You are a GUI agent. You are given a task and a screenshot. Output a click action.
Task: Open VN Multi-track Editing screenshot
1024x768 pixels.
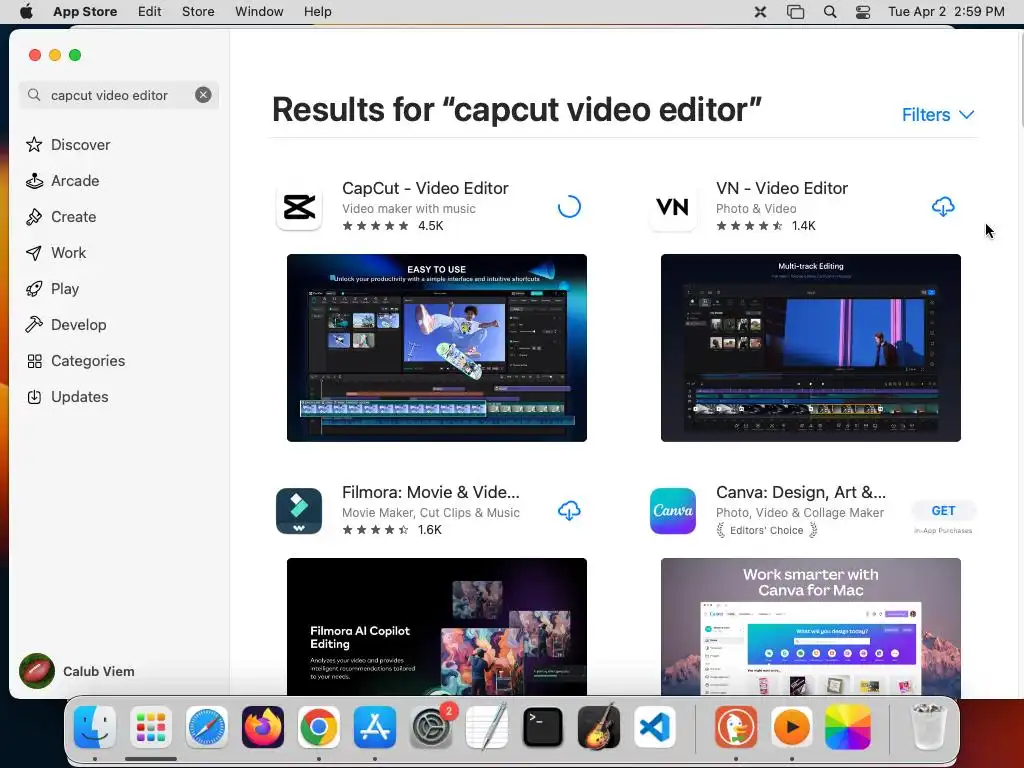810,347
